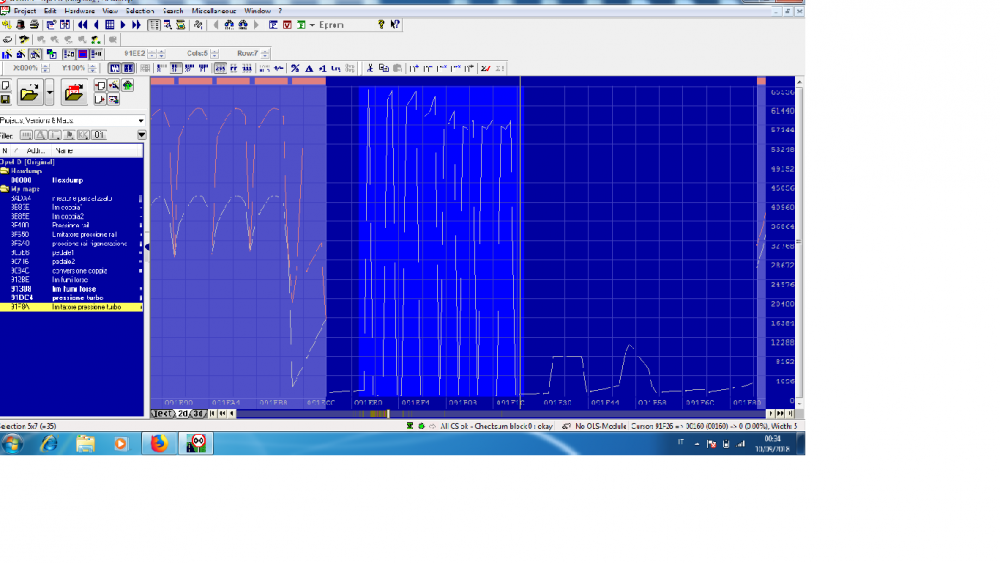Open the Hardware menu
Screen dimensions: 1000x563
tap(80, 11)
